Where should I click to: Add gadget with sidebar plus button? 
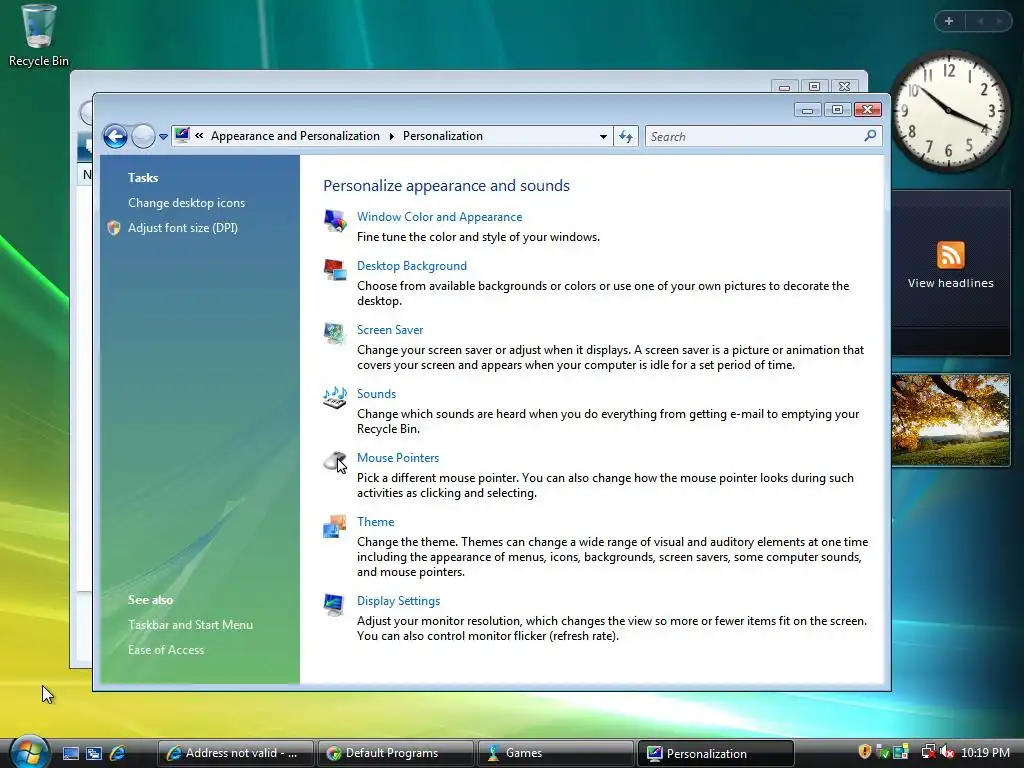point(949,22)
